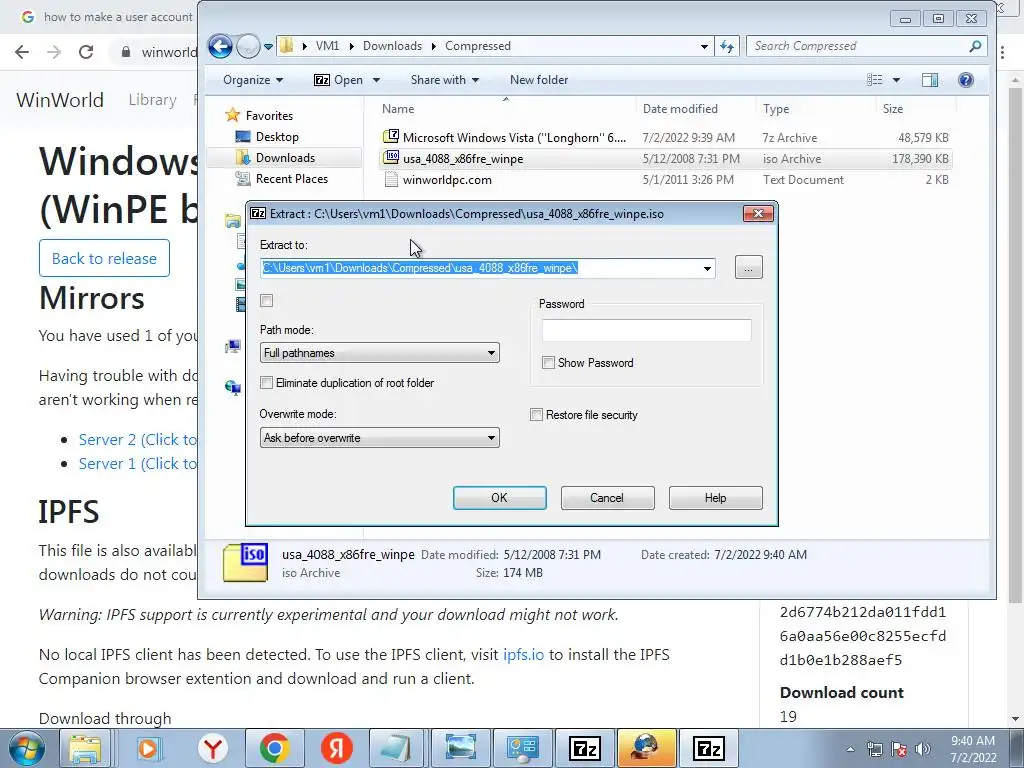Open the Extract to path dropdown arrow
1024x768 pixels.
[x=707, y=268]
